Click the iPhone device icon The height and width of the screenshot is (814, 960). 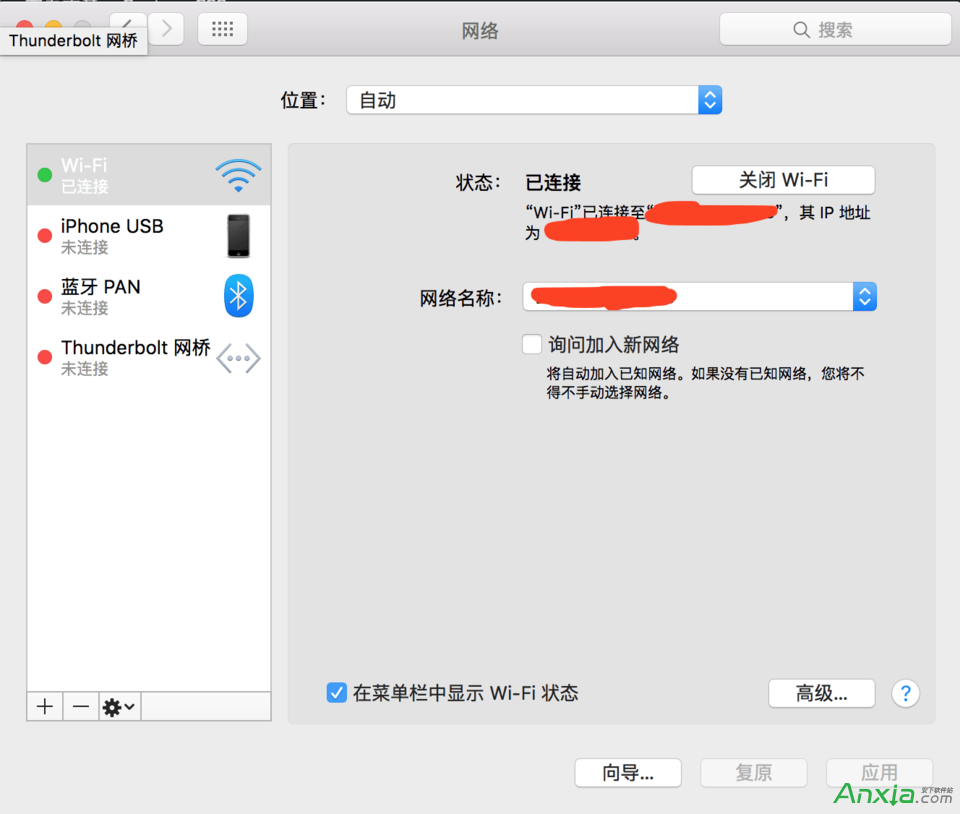239,236
